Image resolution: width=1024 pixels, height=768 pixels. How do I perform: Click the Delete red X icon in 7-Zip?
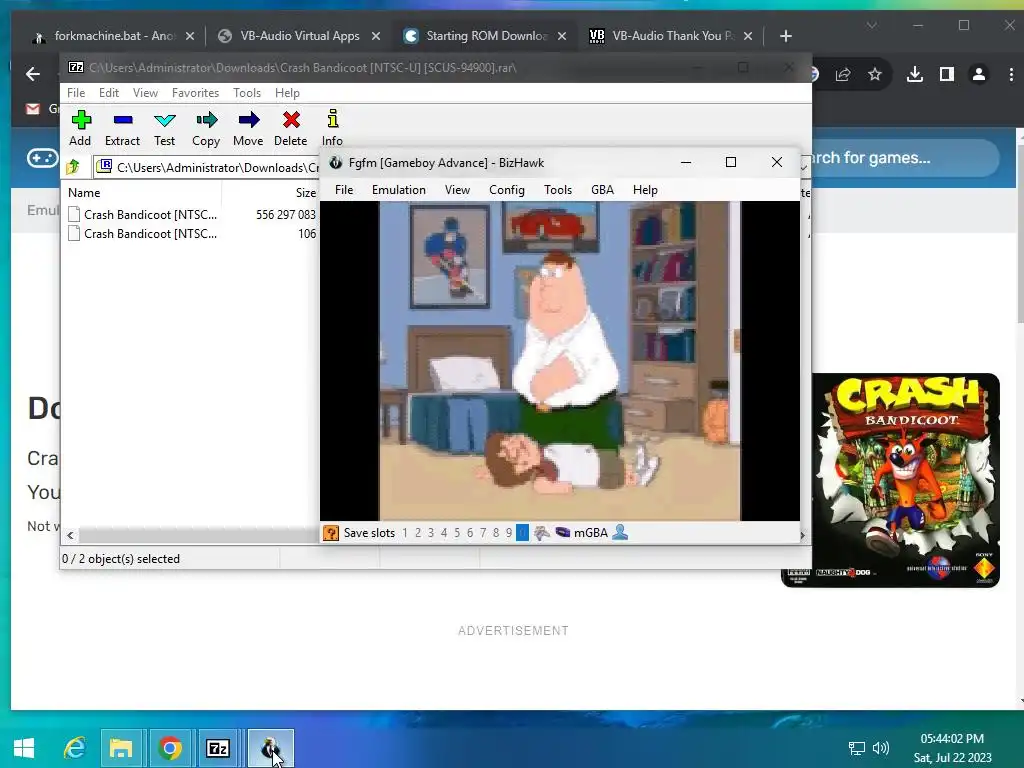(x=291, y=120)
